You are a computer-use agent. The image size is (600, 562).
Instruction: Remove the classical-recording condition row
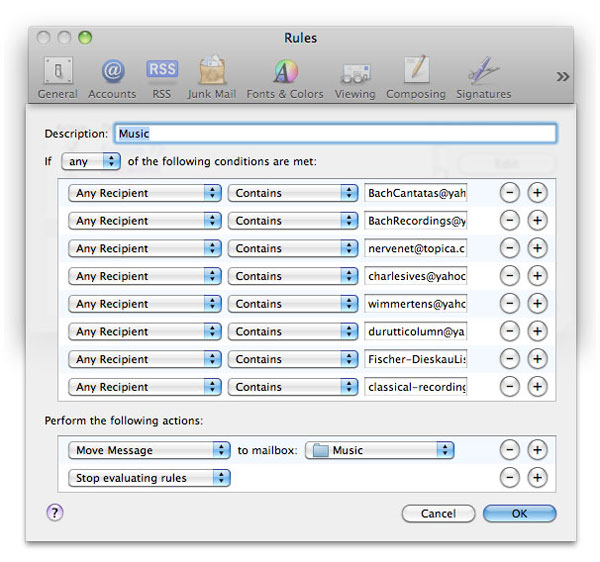[x=510, y=386]
